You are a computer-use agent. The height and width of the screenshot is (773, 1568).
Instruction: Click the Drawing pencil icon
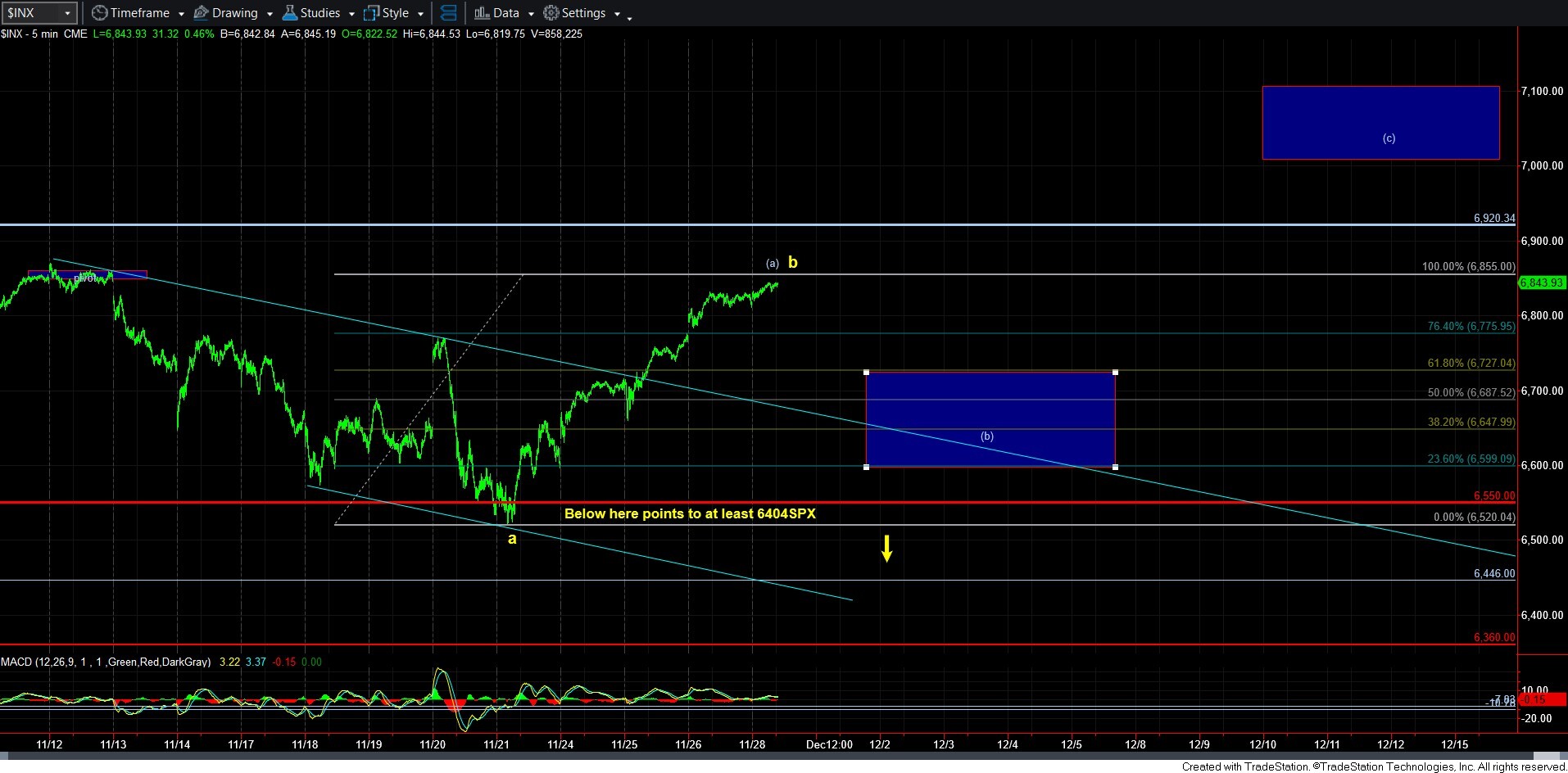click(x=201, y=13)
